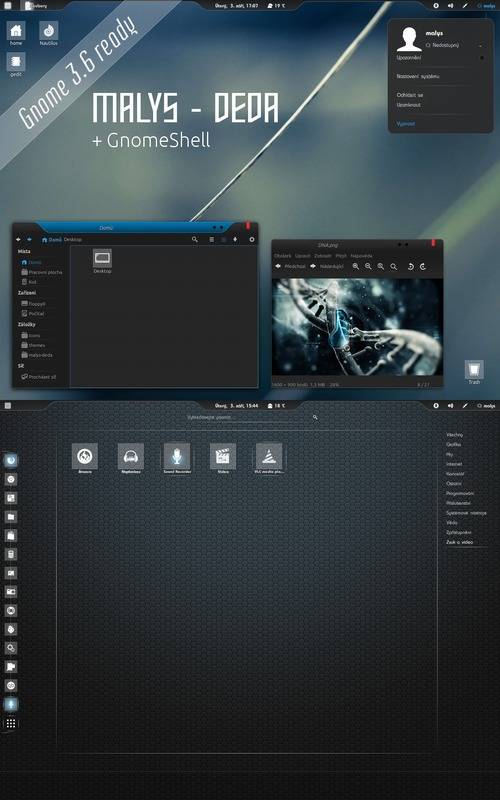Viewport: 500px width, 800px height.
Task: Open the Brasero disc burner app
Action: click(85, 456)
